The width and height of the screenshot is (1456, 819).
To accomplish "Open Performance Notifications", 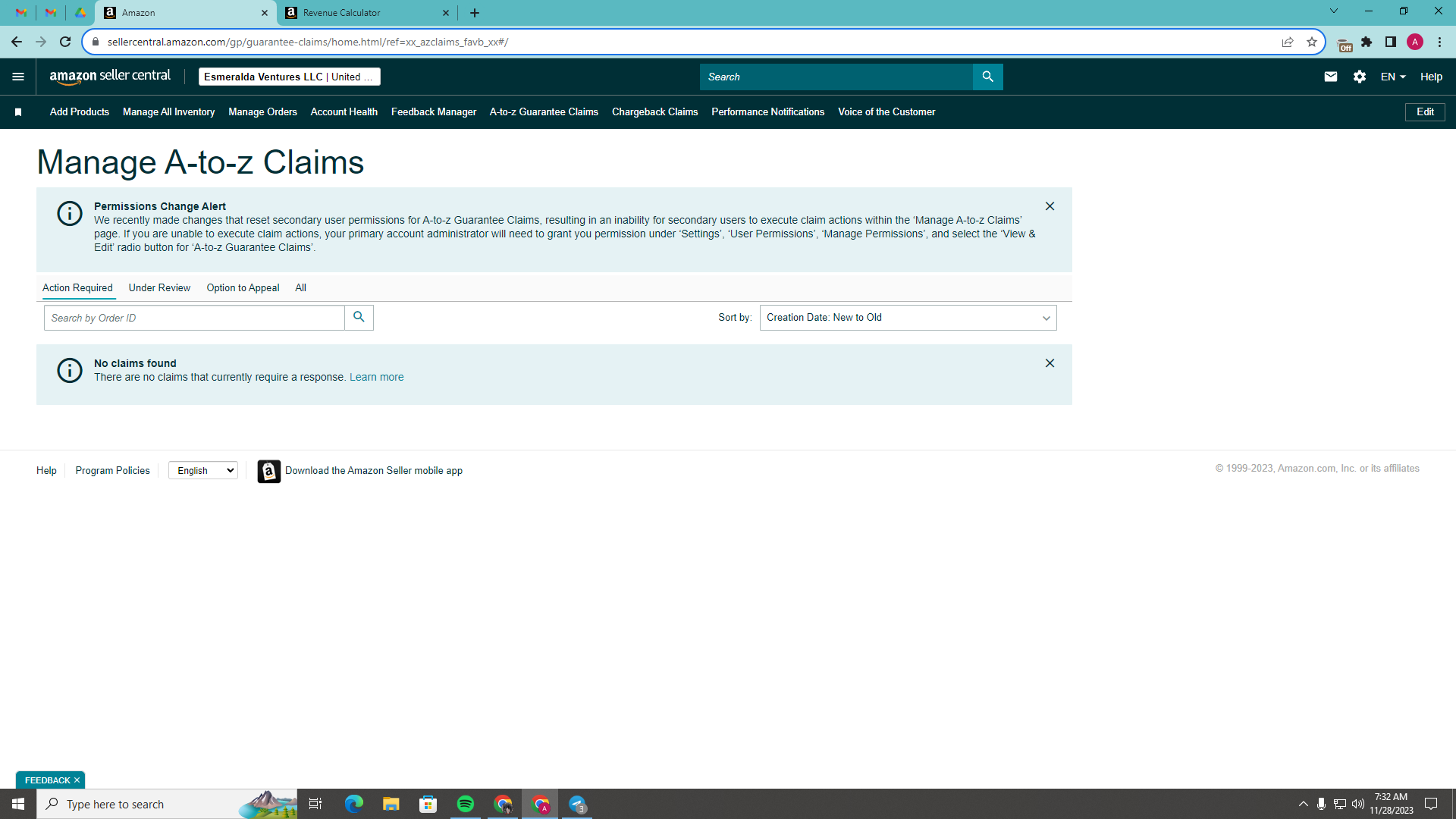I will point(767,112).
